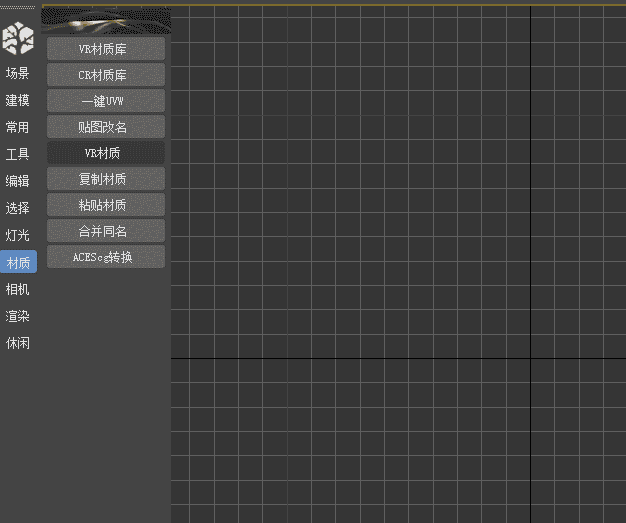Run the 一键UVW button
626x523 pixels.
105,100
